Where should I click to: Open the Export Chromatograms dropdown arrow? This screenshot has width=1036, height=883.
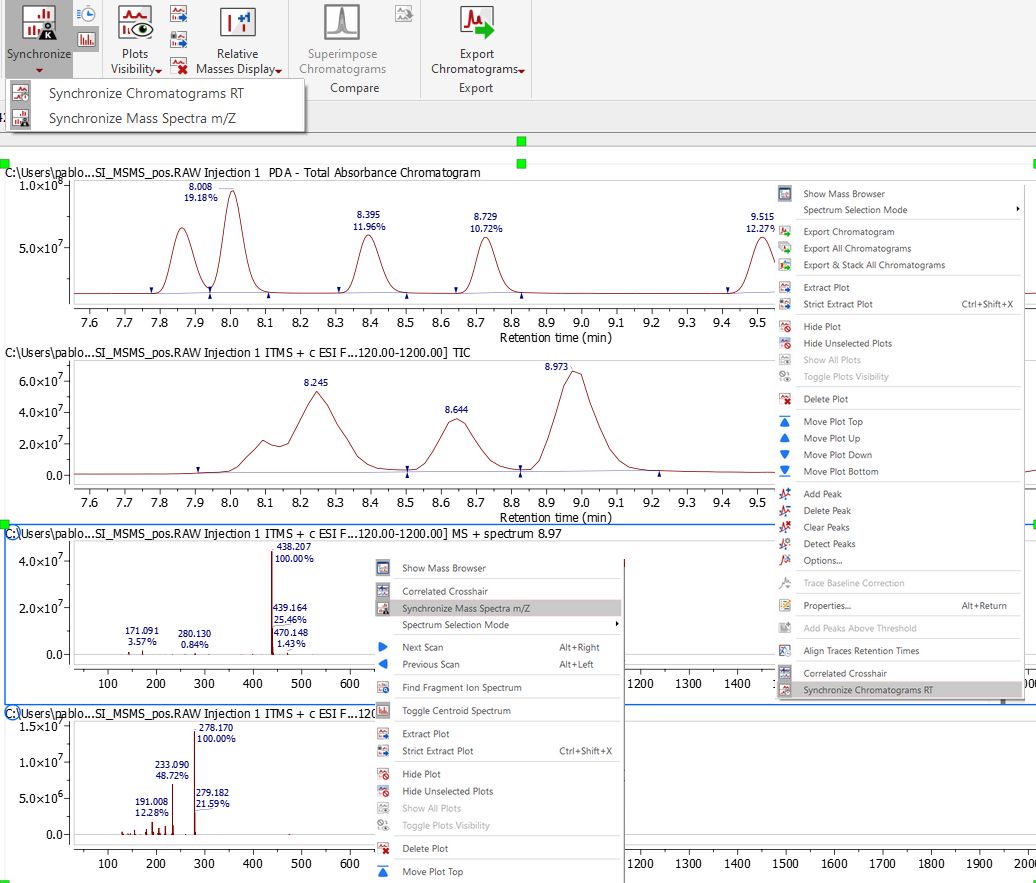click(x=522, y=71)
